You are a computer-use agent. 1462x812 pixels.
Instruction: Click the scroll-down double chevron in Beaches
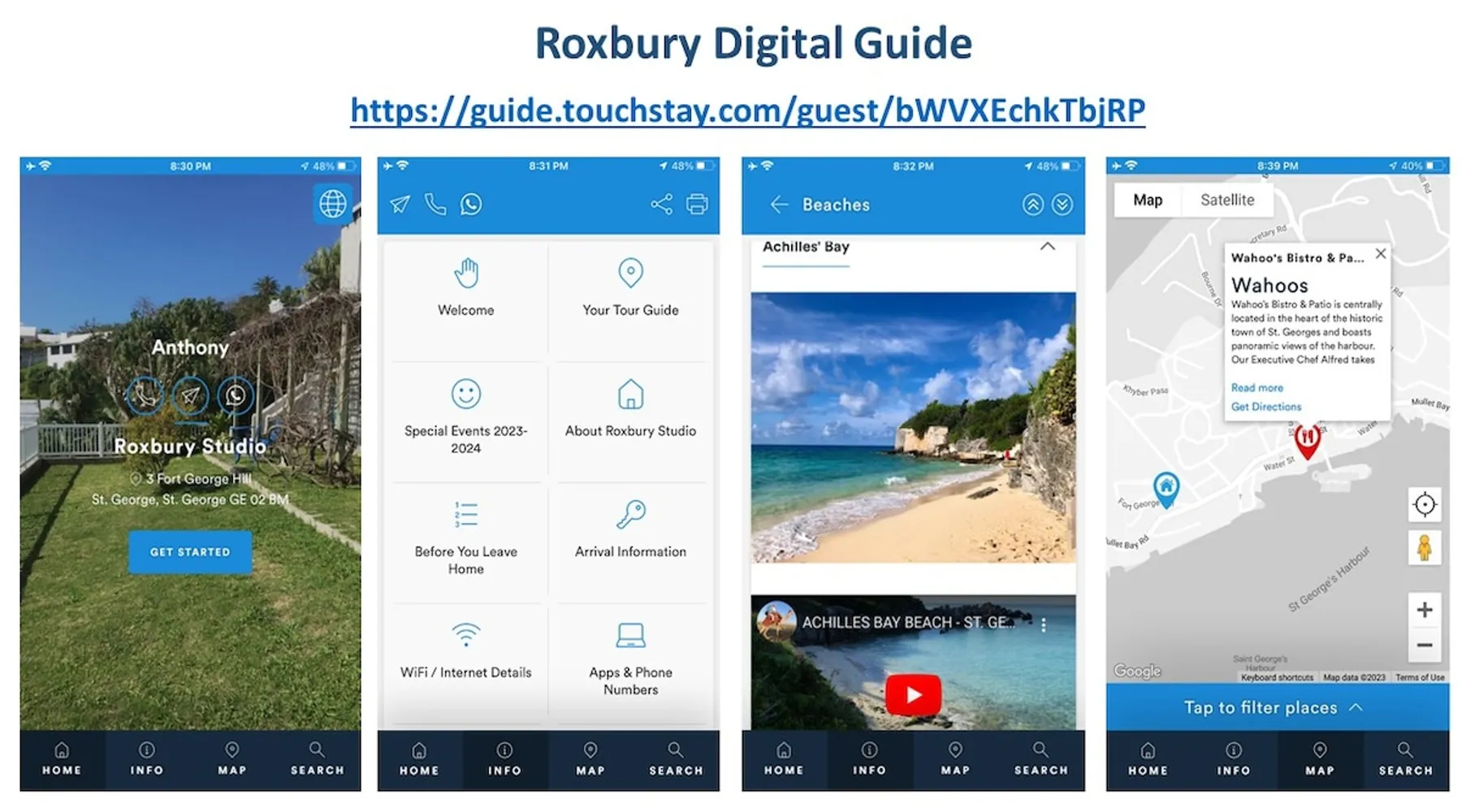[1062, 205]
